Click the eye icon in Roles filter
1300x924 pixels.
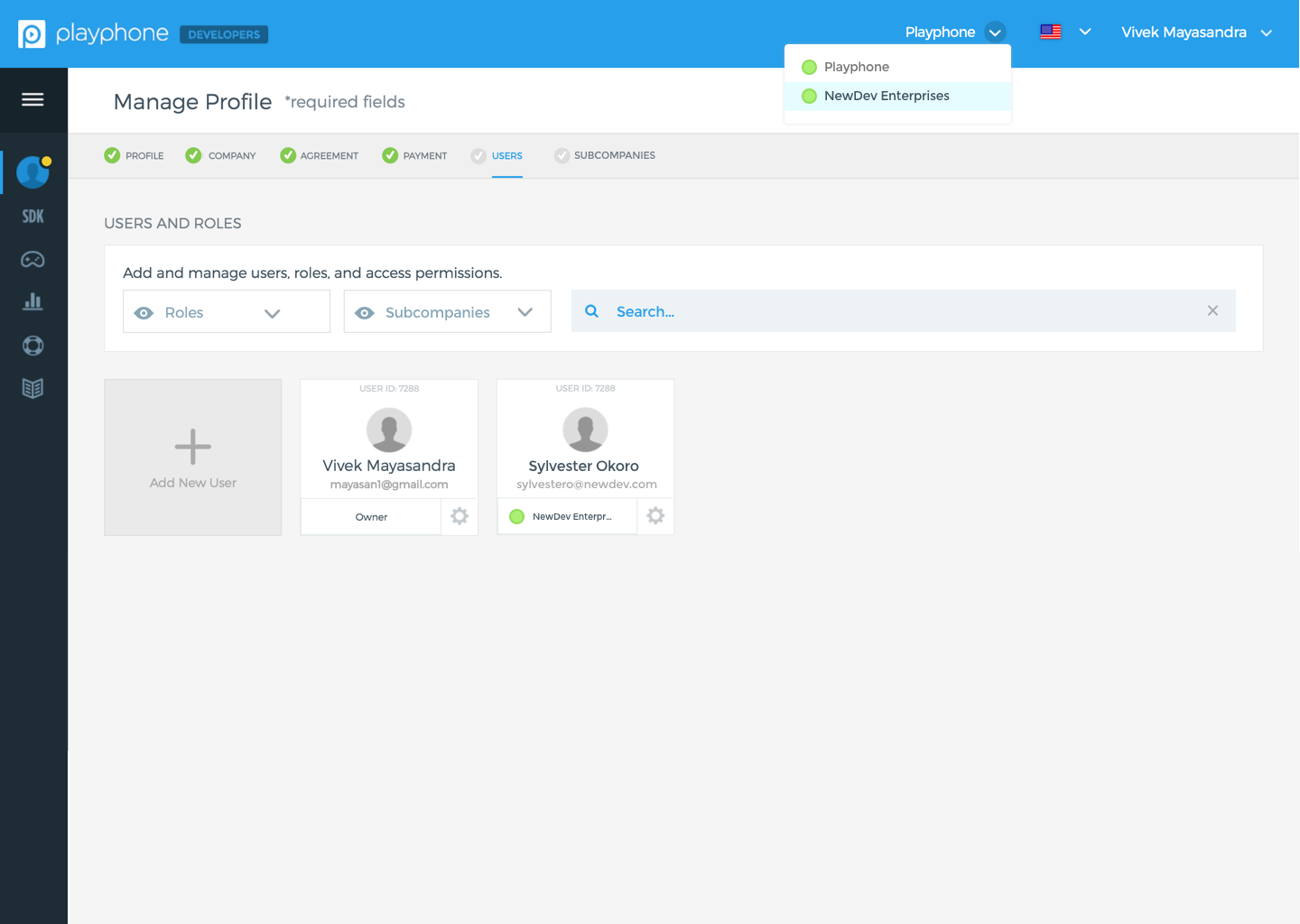click(144, 313)
